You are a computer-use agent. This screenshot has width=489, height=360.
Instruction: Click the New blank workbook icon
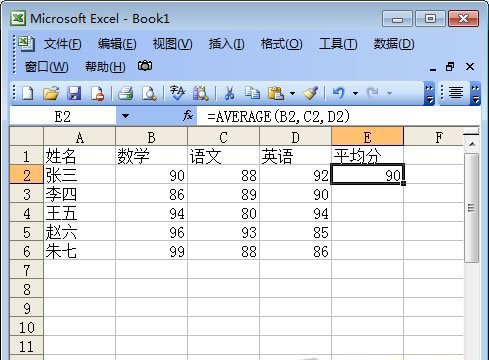click(27, 93)
